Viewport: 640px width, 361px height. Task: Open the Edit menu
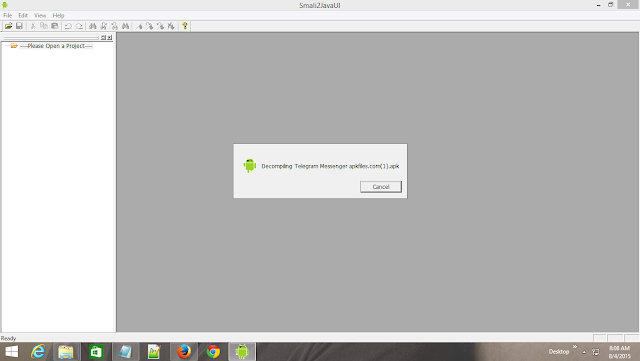pos(23,16)
